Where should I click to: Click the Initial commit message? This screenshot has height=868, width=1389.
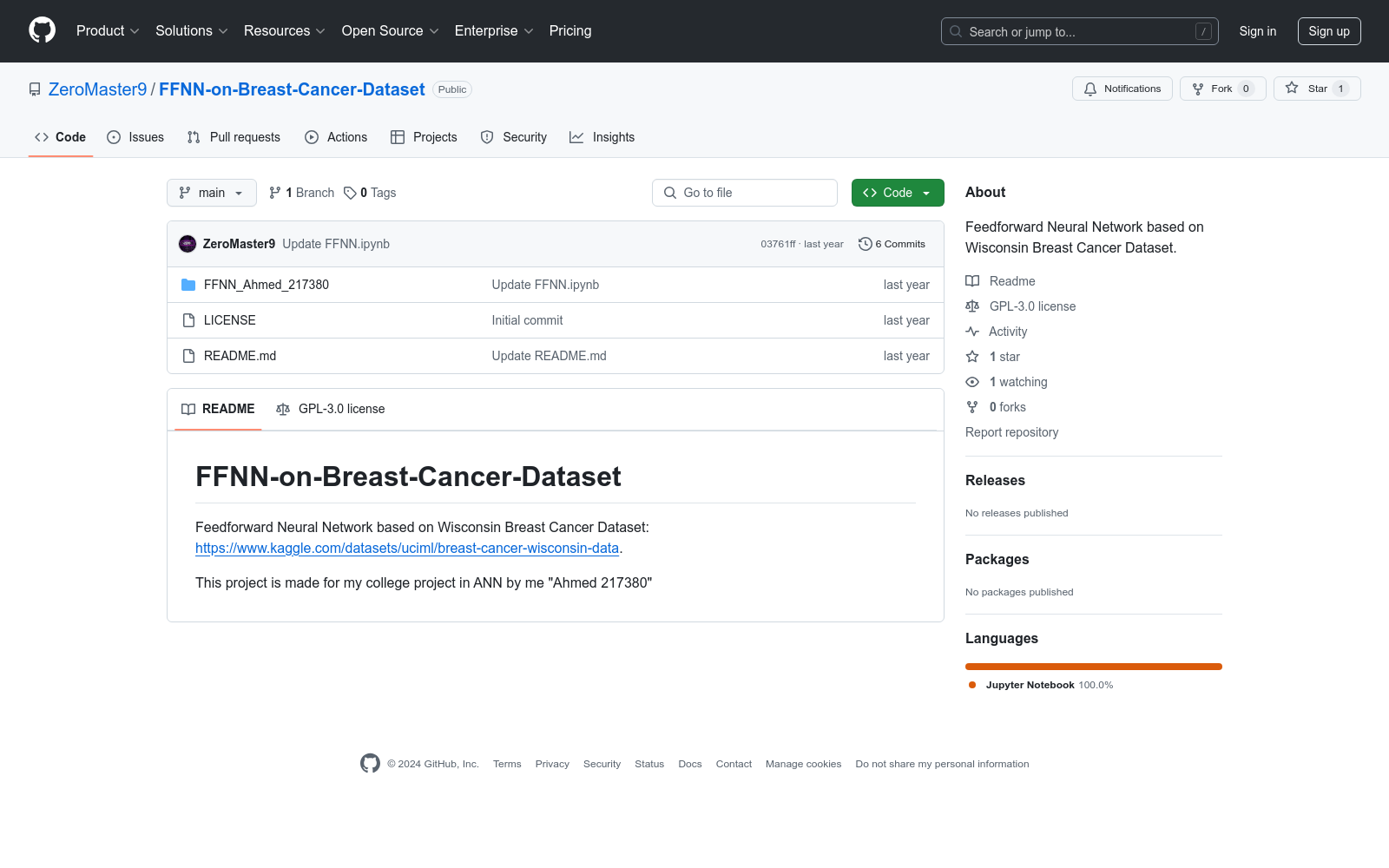point(527,320)
